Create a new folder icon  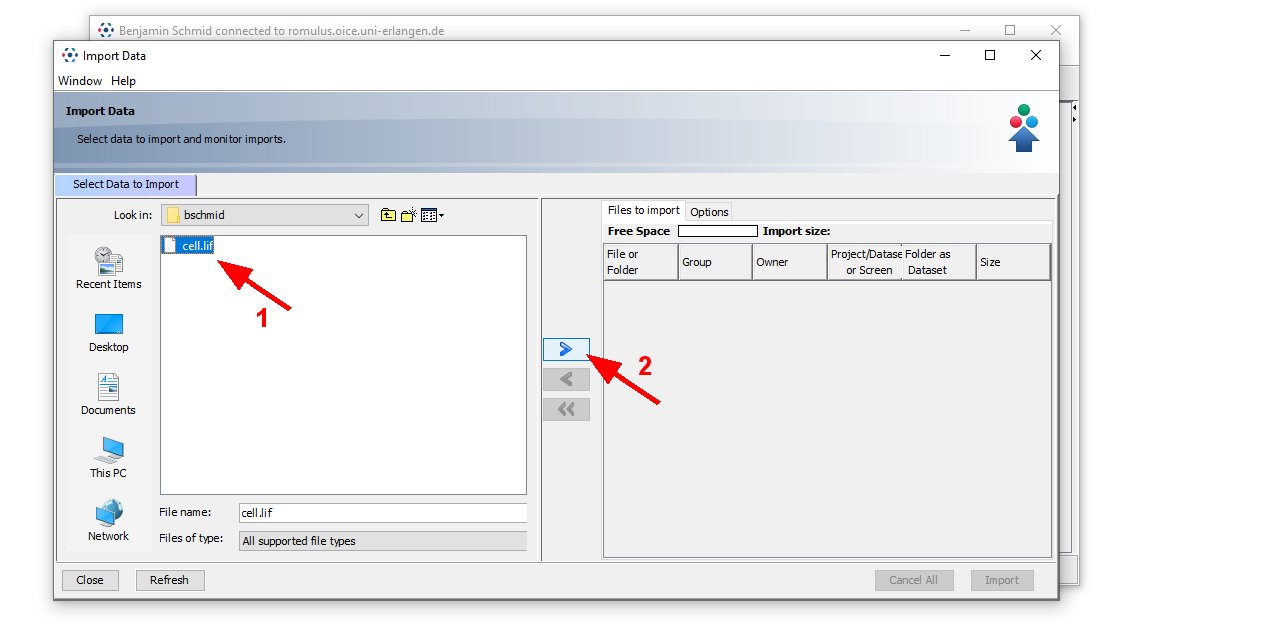(409, 215)
